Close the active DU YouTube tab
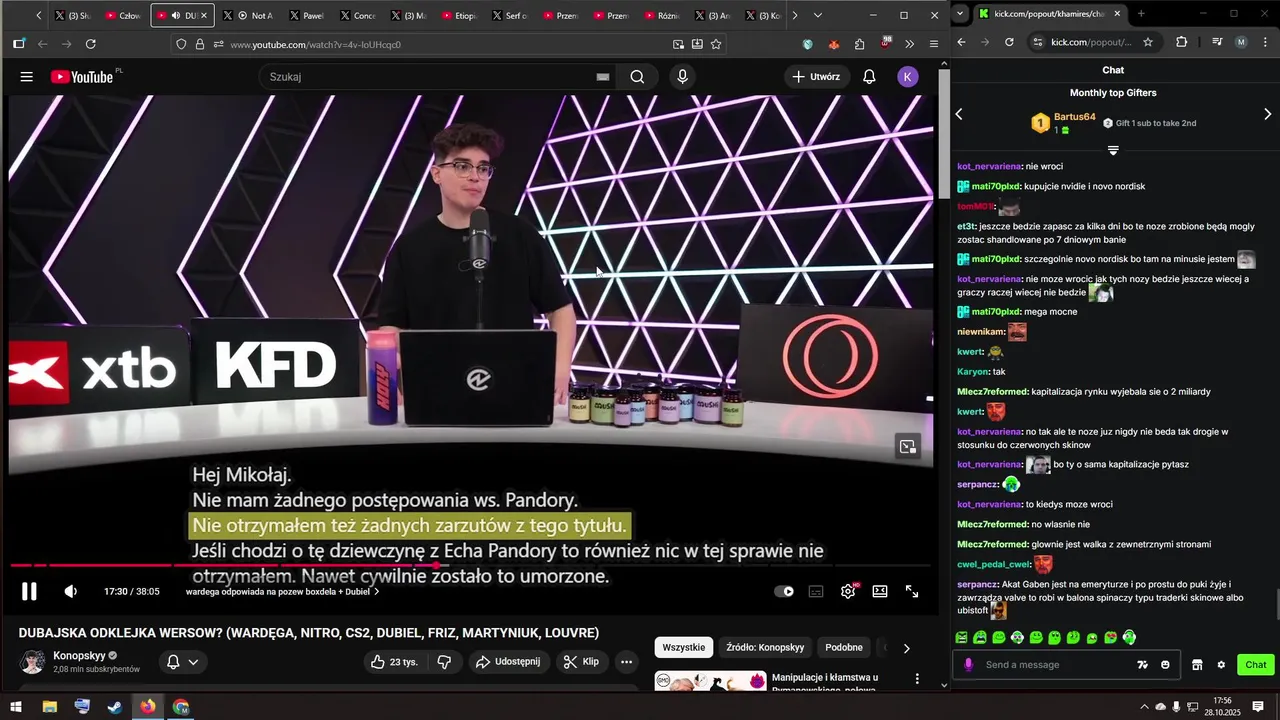Image resolution: width=1280 pixels, height=720 pixels. (205, 16)
